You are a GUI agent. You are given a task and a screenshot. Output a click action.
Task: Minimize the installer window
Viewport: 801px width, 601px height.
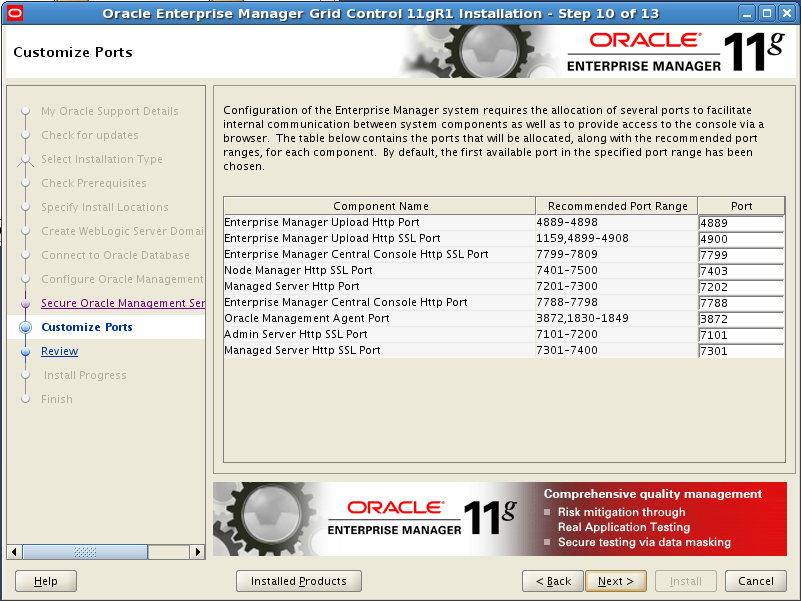click(747, 13)
